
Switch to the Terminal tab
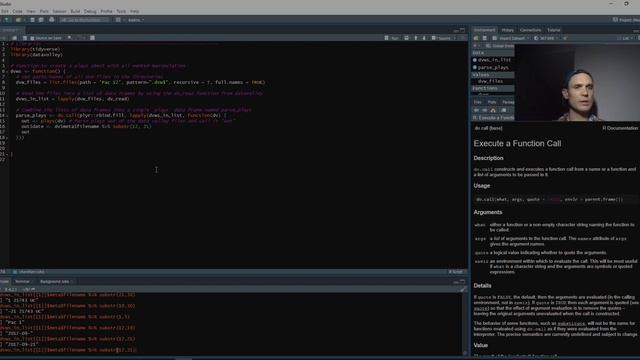point(22,282)
